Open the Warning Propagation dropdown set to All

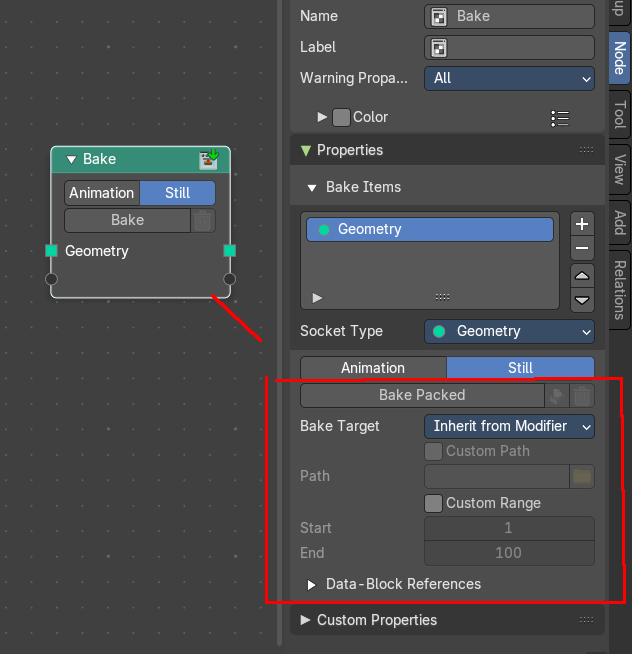(509, 78)
